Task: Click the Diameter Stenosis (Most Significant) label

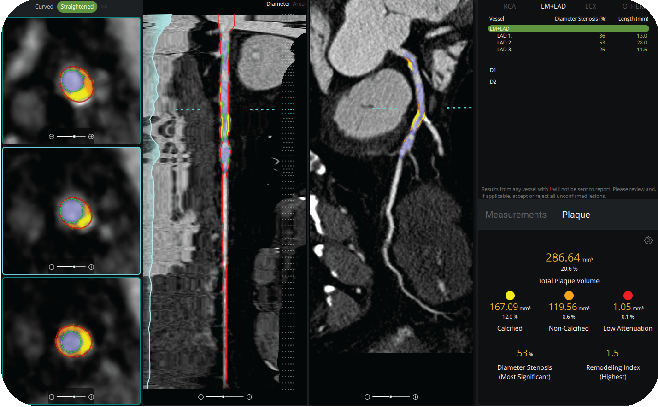Action: (x=525, y=372)
